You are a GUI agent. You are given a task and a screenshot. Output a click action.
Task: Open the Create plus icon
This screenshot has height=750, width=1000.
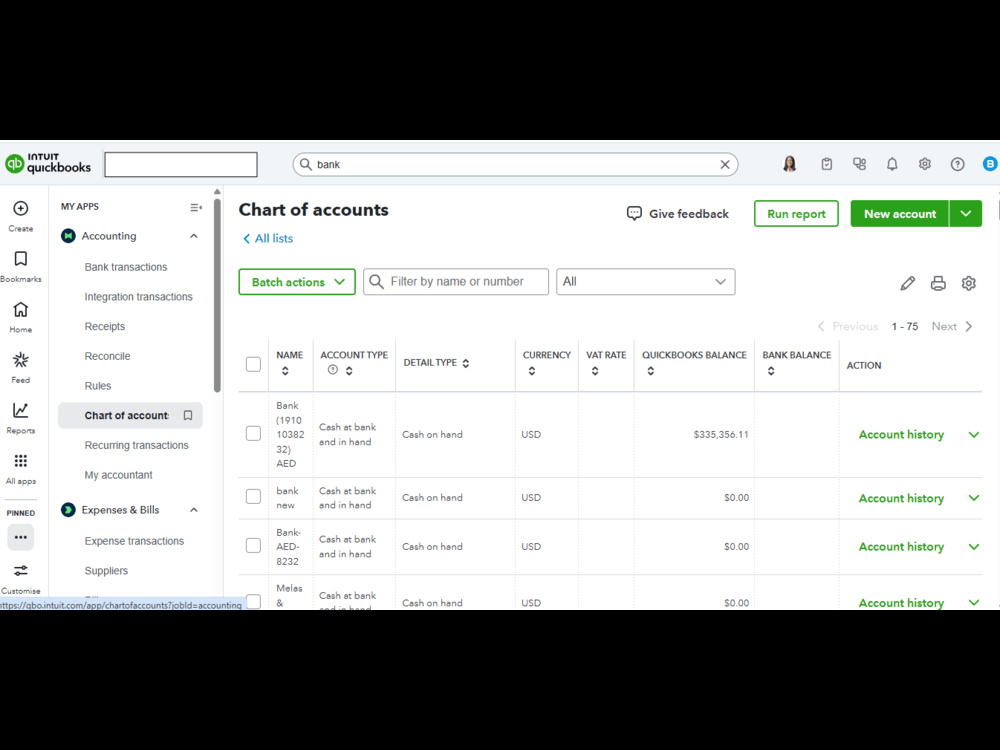point(20,209)
